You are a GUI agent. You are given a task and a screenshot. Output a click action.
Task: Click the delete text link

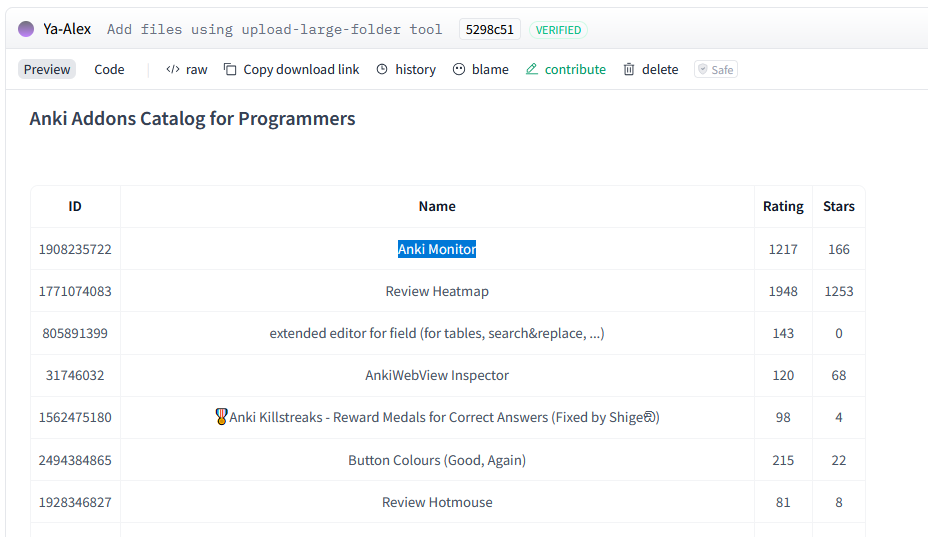point(660,69)
